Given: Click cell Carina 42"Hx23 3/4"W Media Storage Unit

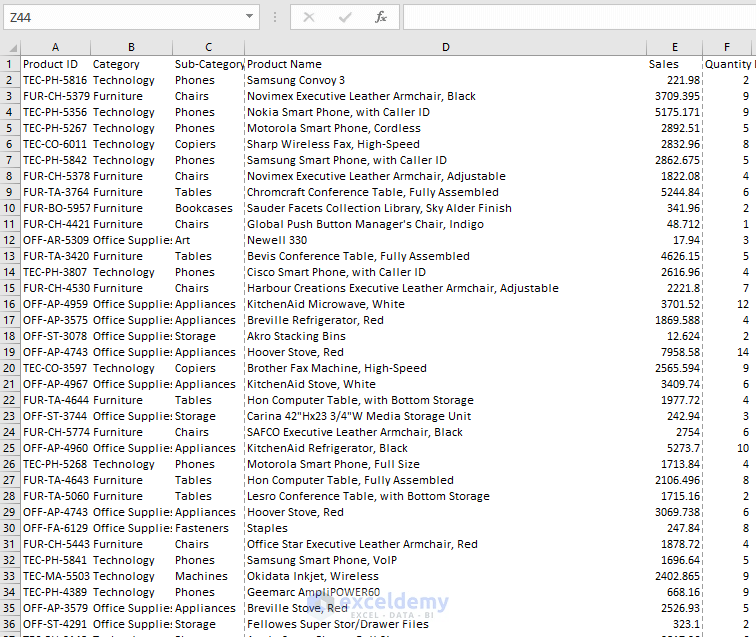Looking at the screenshot, I should click(x=446, y=416).
